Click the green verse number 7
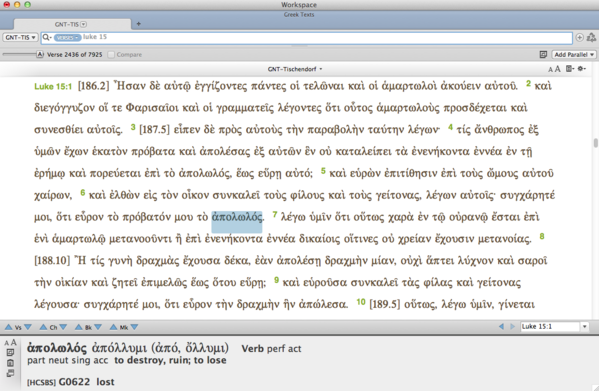The width and height of the screenshot is (599, 391). point(274,215)
